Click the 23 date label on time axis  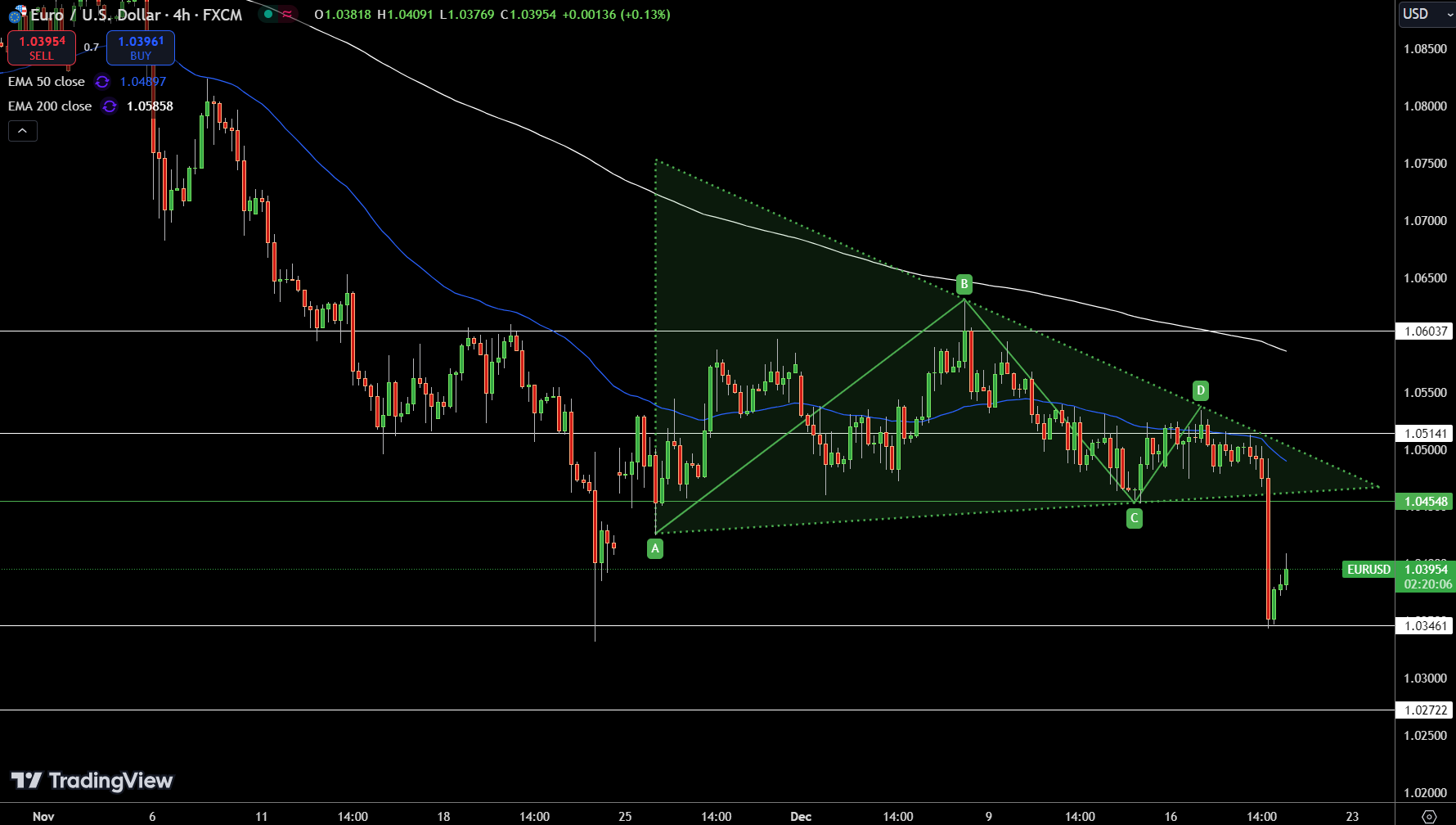pyautogui.click(x=1352, y=816)
